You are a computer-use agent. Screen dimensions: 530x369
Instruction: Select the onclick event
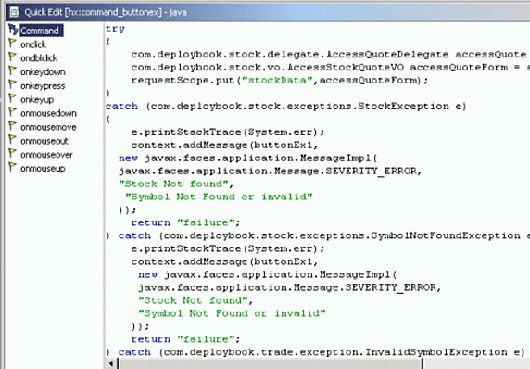point(33,44)
